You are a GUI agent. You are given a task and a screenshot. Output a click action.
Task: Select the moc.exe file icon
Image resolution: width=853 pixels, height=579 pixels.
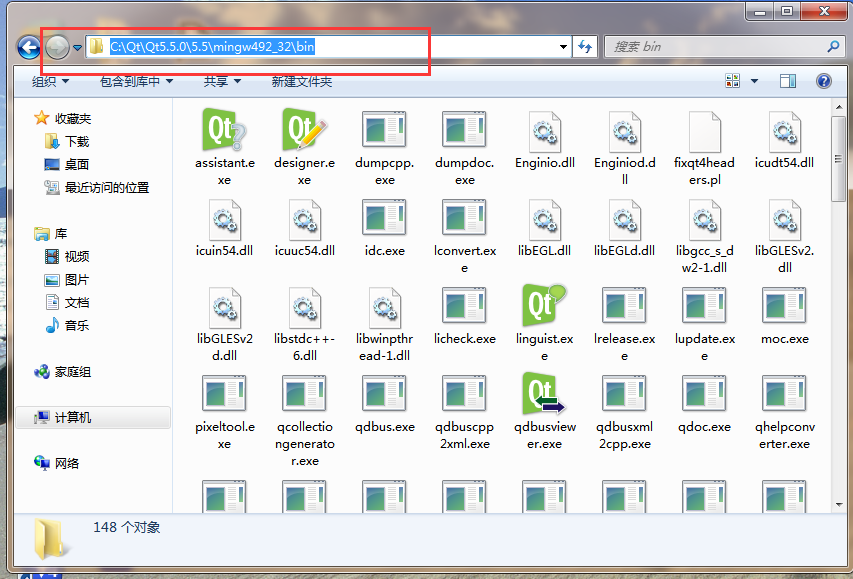784,306
